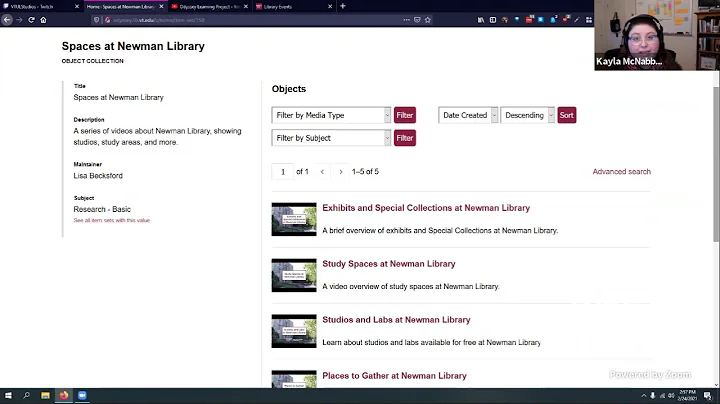Click the page number input field
This screenshot has height=404, width=720.
(283, 172)
